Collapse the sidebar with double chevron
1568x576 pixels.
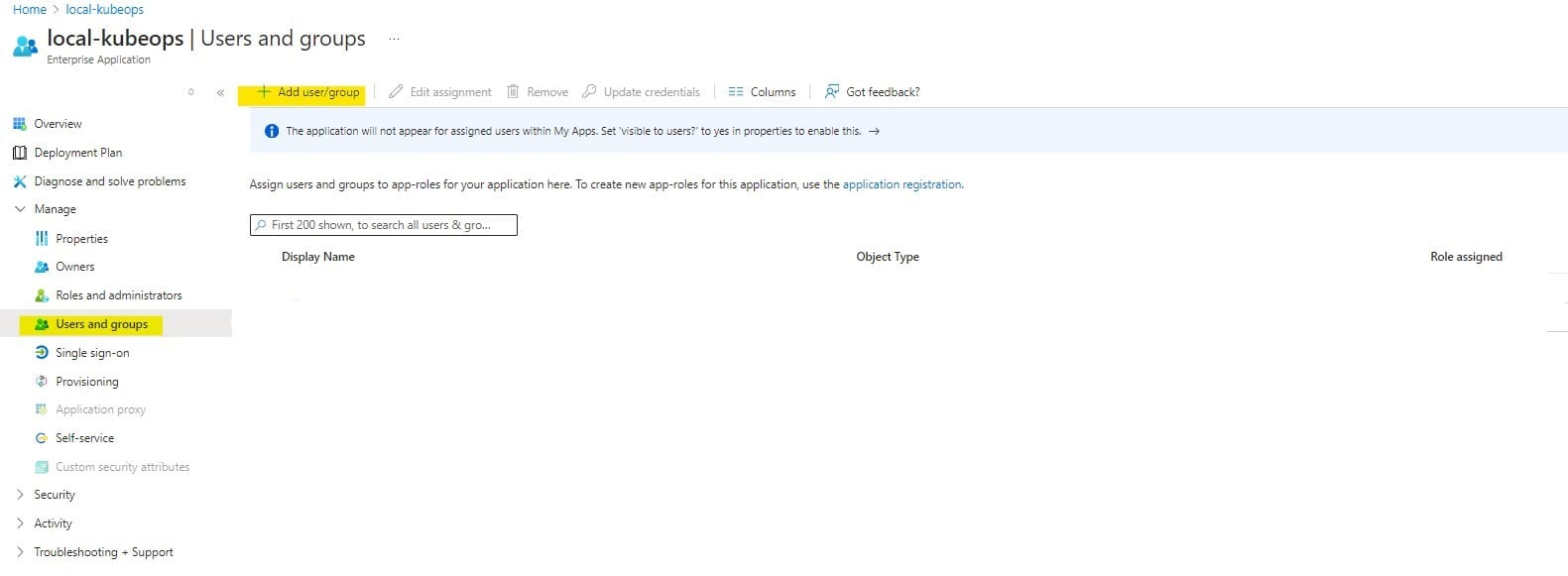click(x=220, y=93)
